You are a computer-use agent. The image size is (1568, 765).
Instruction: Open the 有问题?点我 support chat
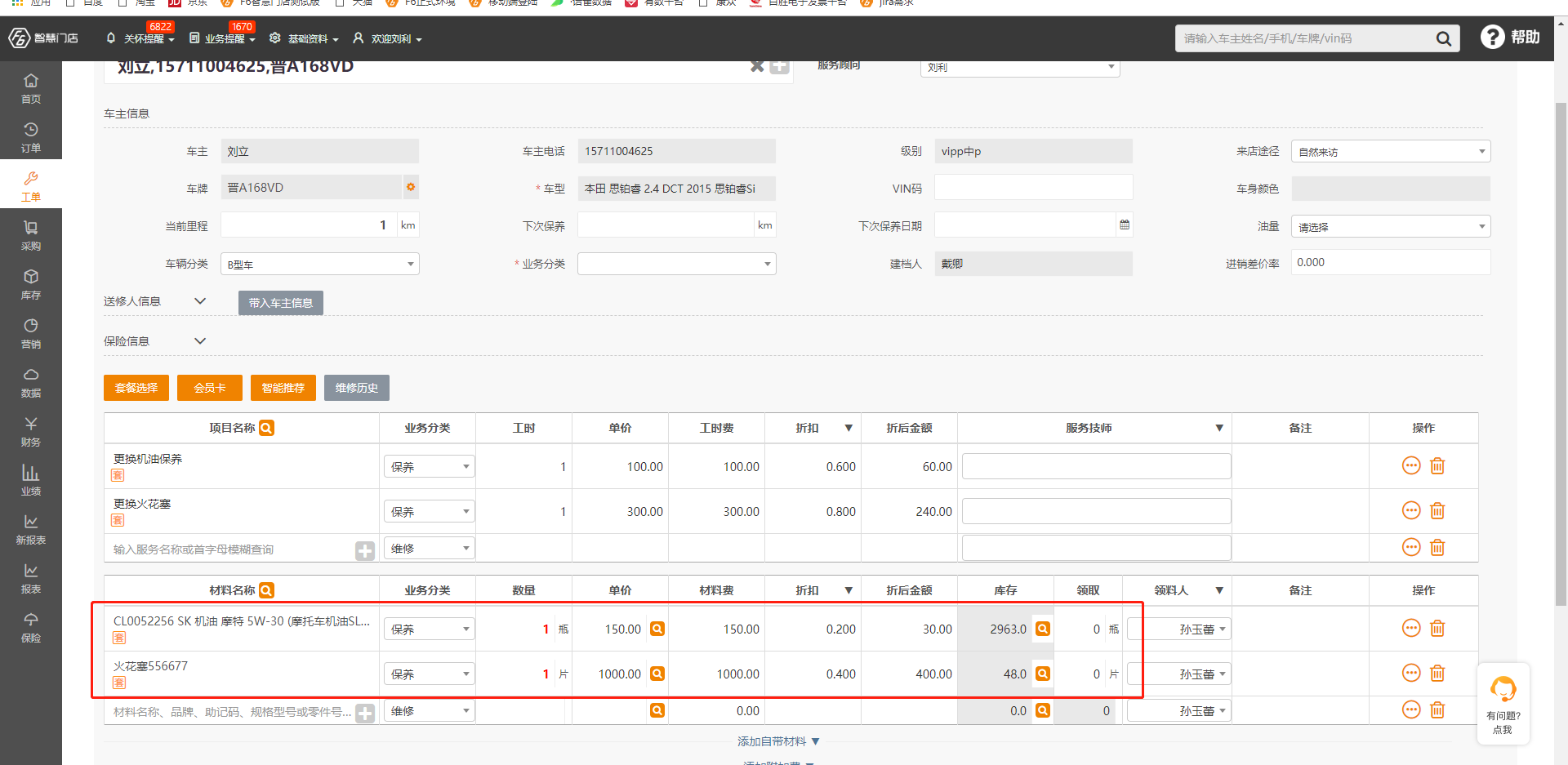1503,704
